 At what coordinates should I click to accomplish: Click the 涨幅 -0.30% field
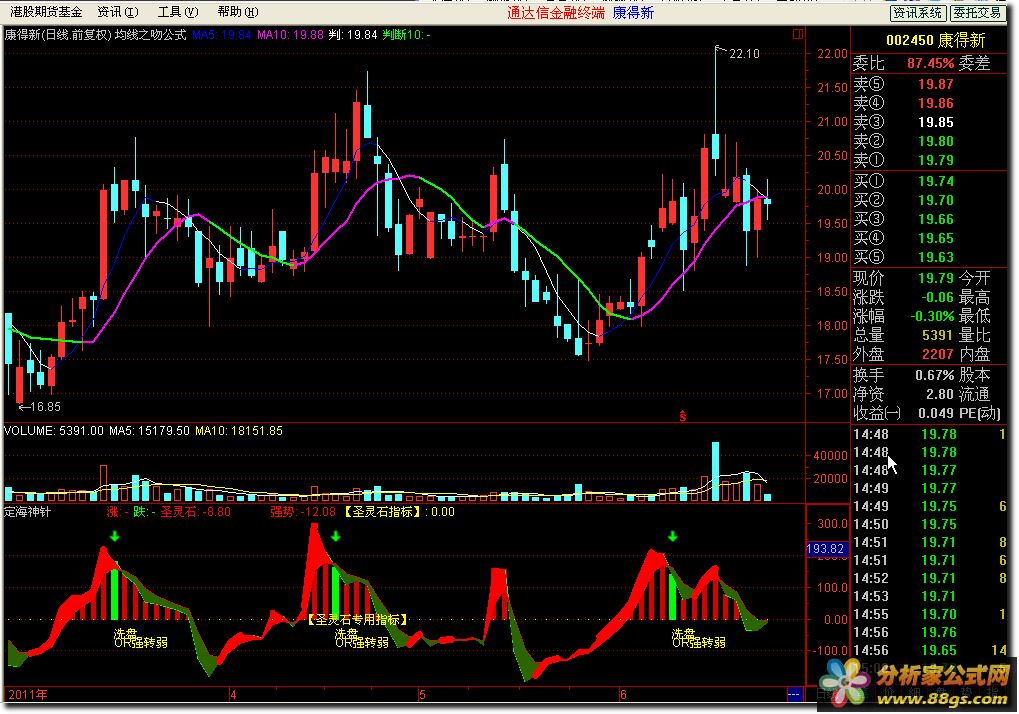903,316
